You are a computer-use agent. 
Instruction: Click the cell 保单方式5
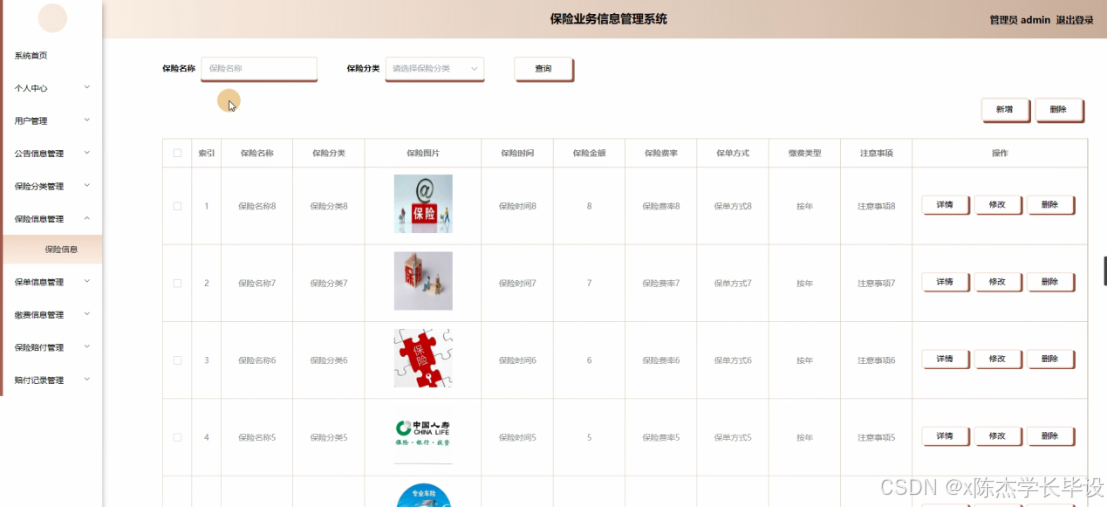point(733,438)
